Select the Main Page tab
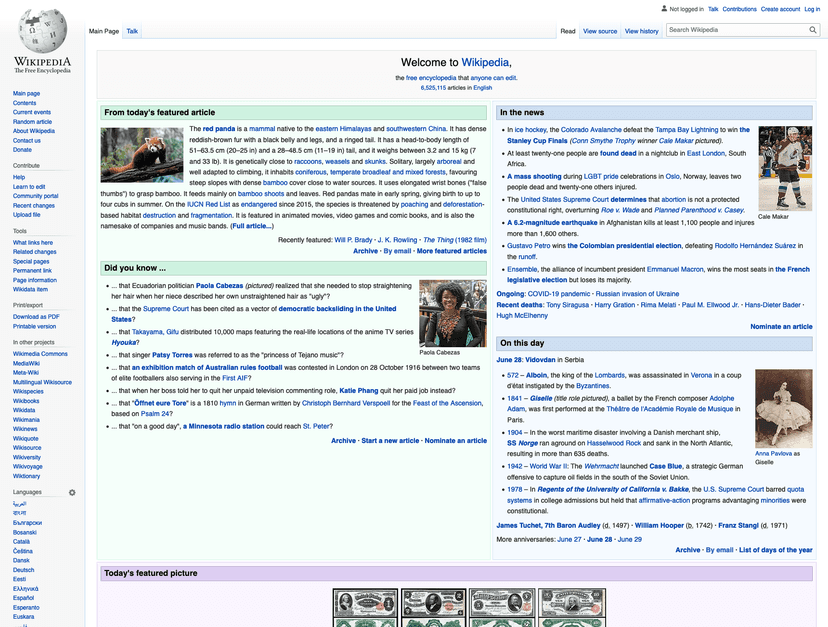The width and height of the screenshot is (828, 627). pyautogui.click(x=104, y=31)
